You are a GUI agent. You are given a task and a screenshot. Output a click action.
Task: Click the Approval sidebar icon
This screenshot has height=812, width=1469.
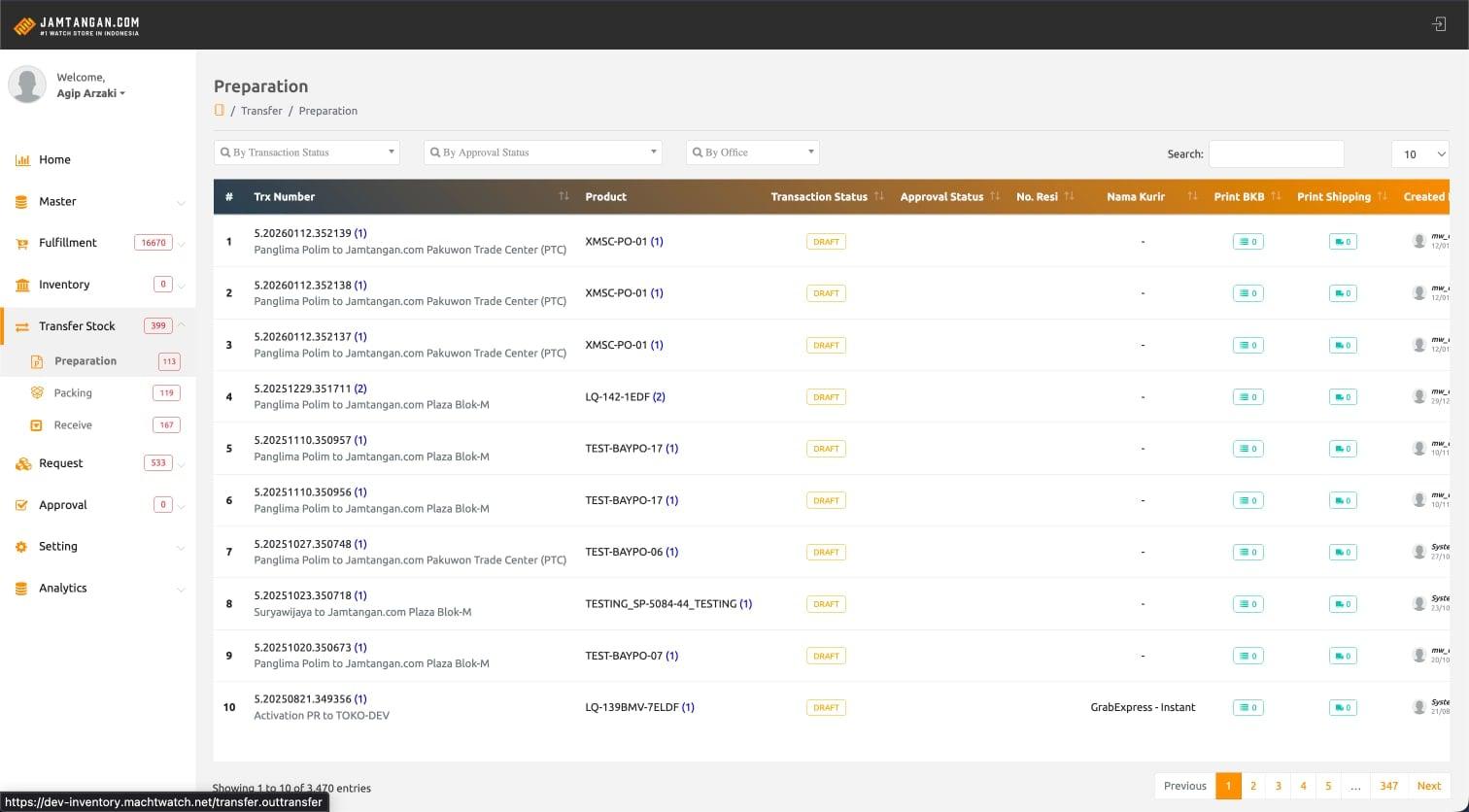(21, 505)
